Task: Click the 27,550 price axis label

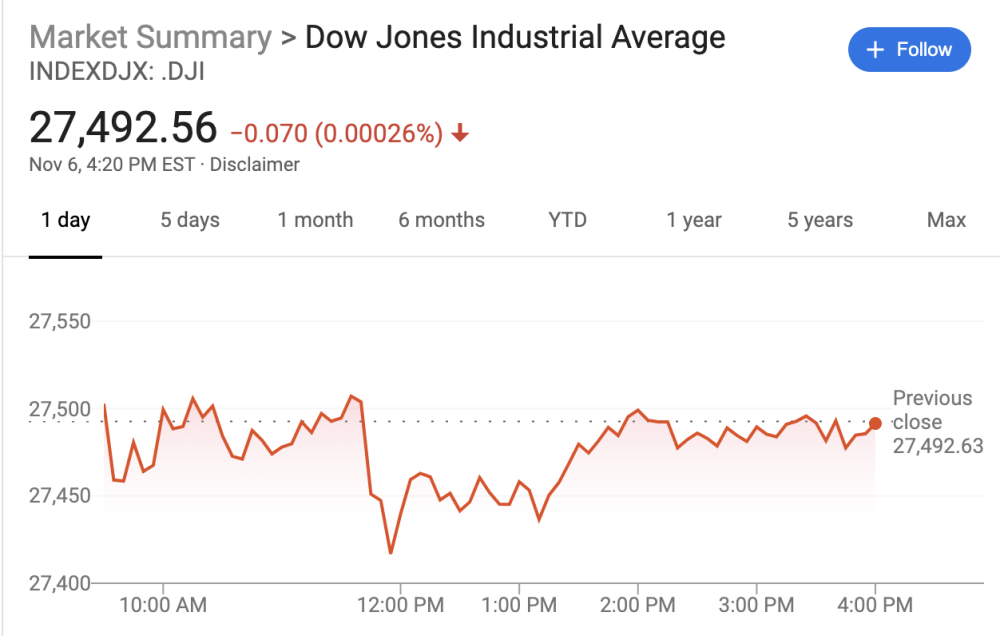Action: [x=60, y=322]
